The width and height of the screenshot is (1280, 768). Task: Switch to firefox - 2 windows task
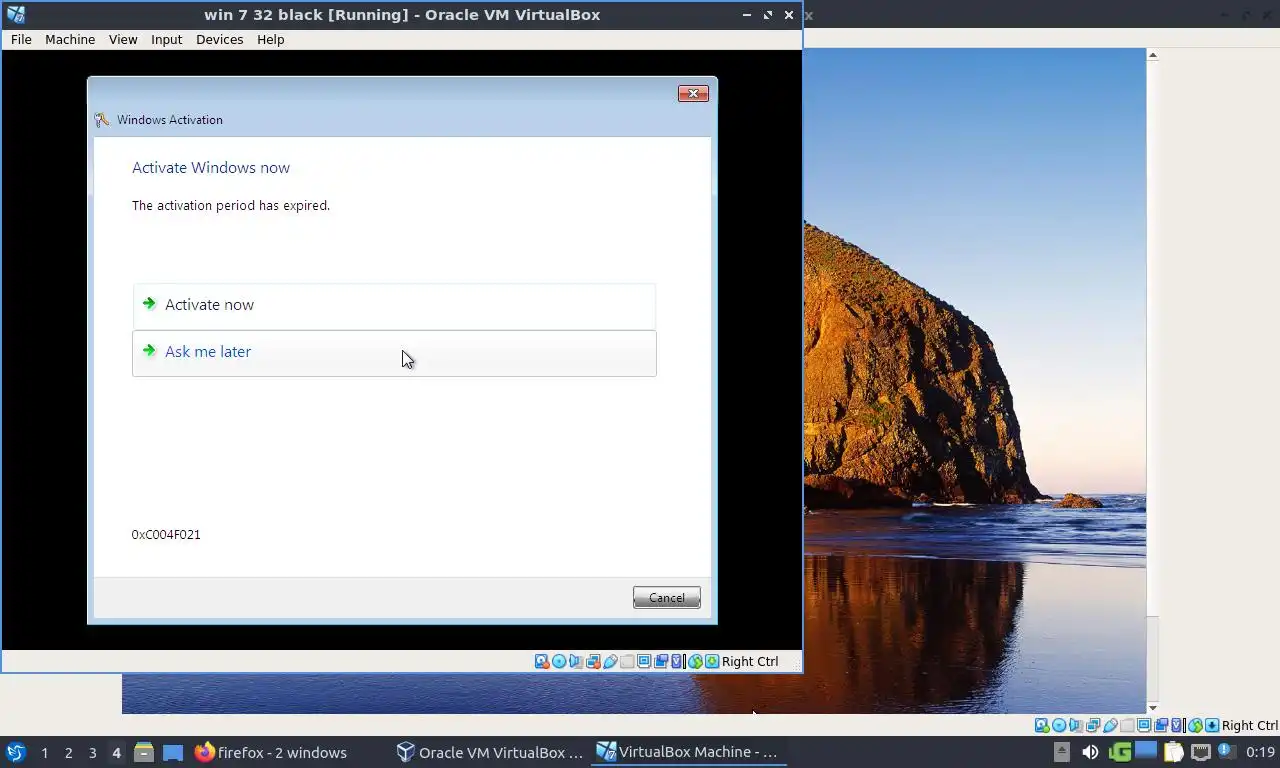click(271, 752)
